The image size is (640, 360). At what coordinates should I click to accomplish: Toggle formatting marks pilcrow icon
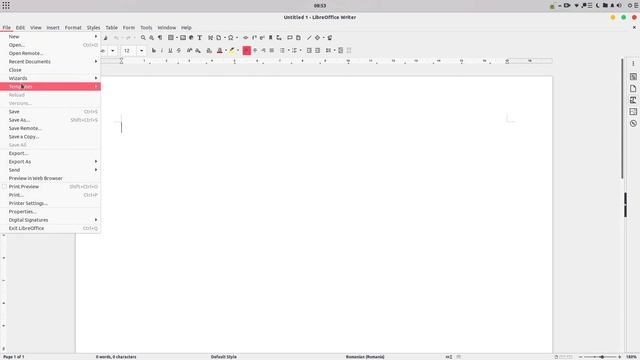click(x=160, y=38)
